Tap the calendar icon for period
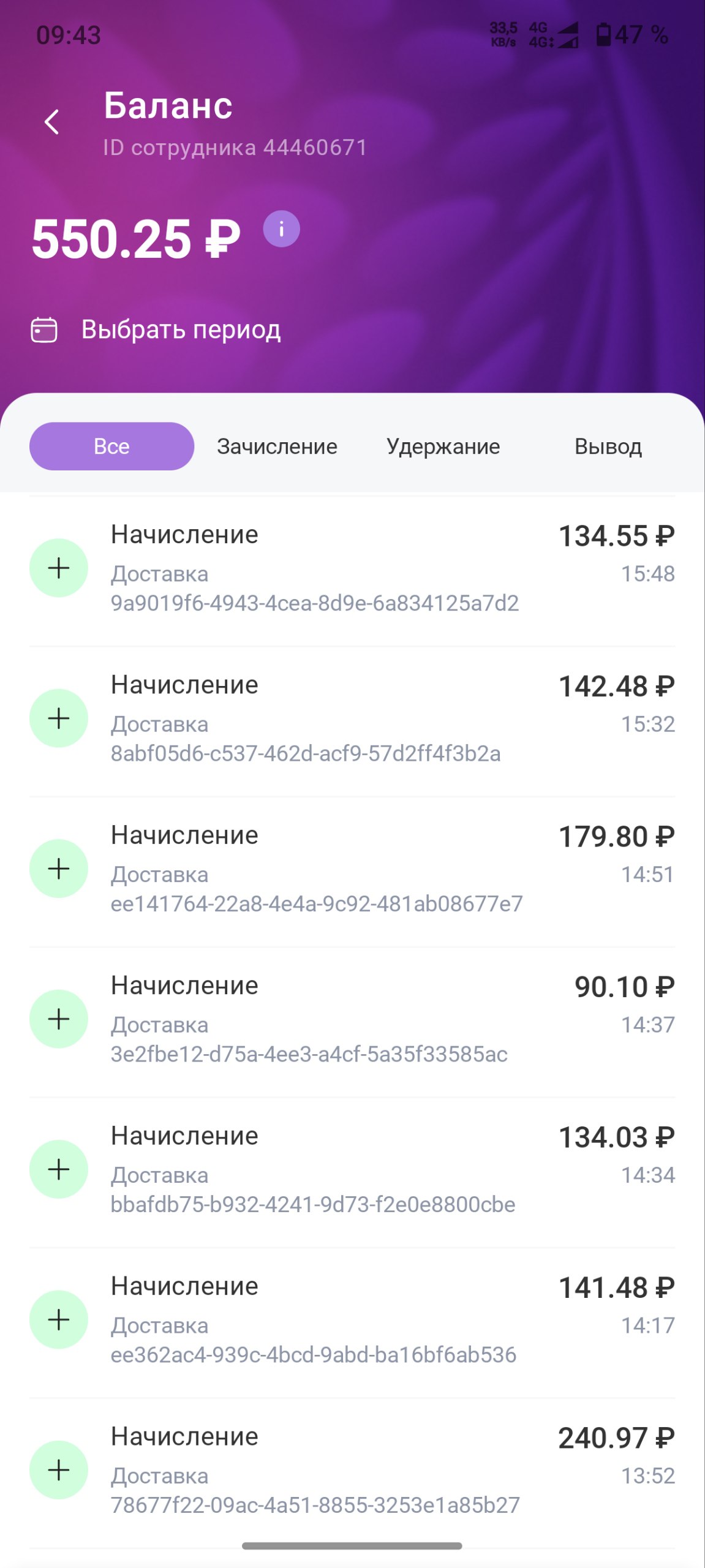The height and width of the screenshot is (1568, 705). [44, 330]
